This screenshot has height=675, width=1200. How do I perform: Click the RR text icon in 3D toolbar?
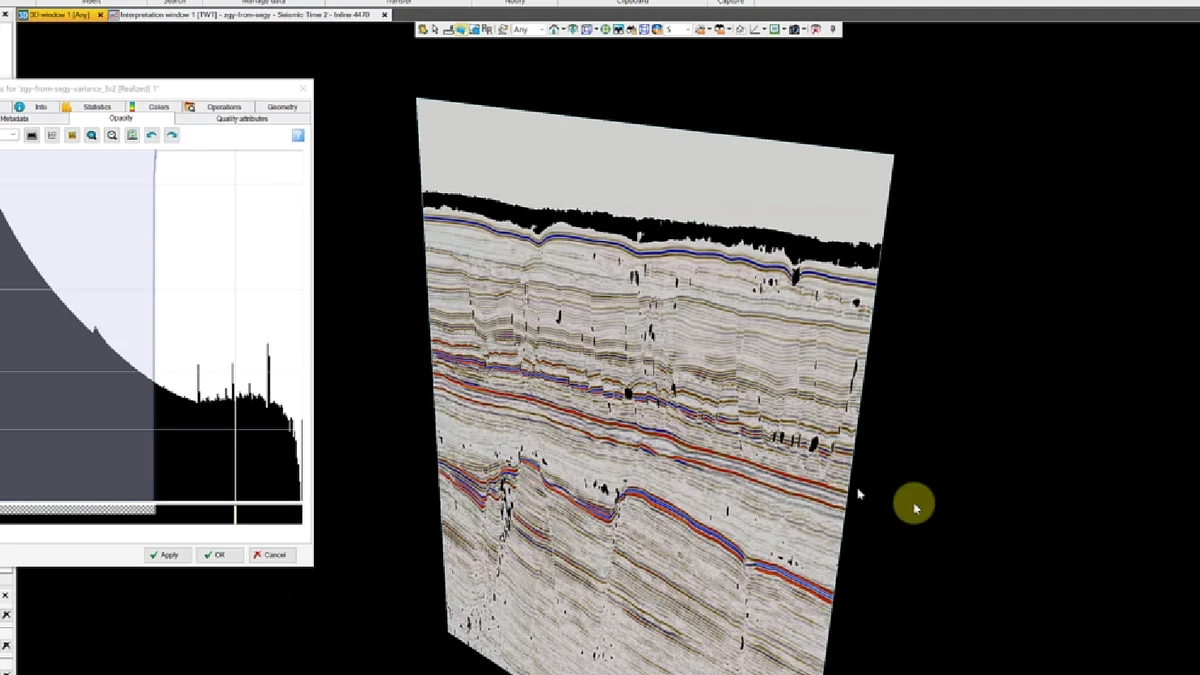click(x=488, y=30)
